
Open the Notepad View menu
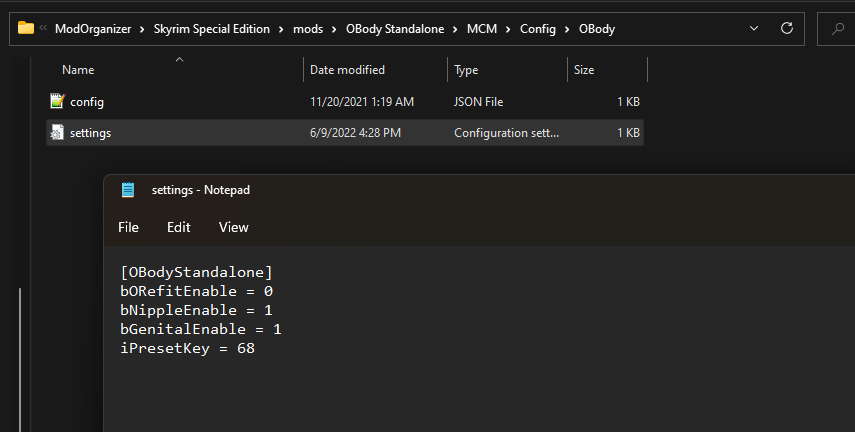pyautogui.click(x=233, y=227)
